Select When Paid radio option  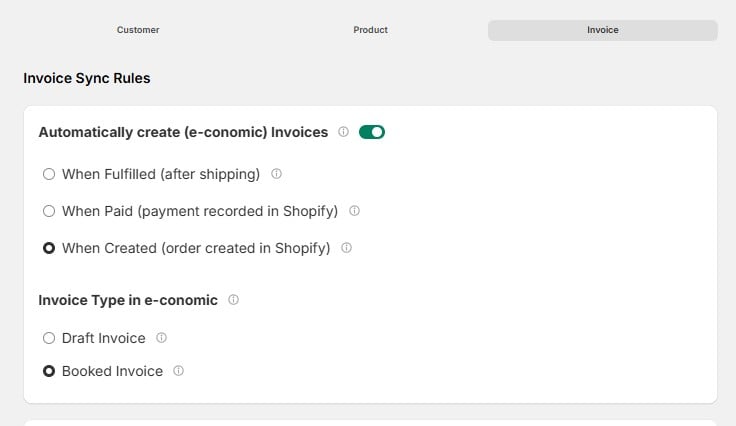tap(49, 211)
